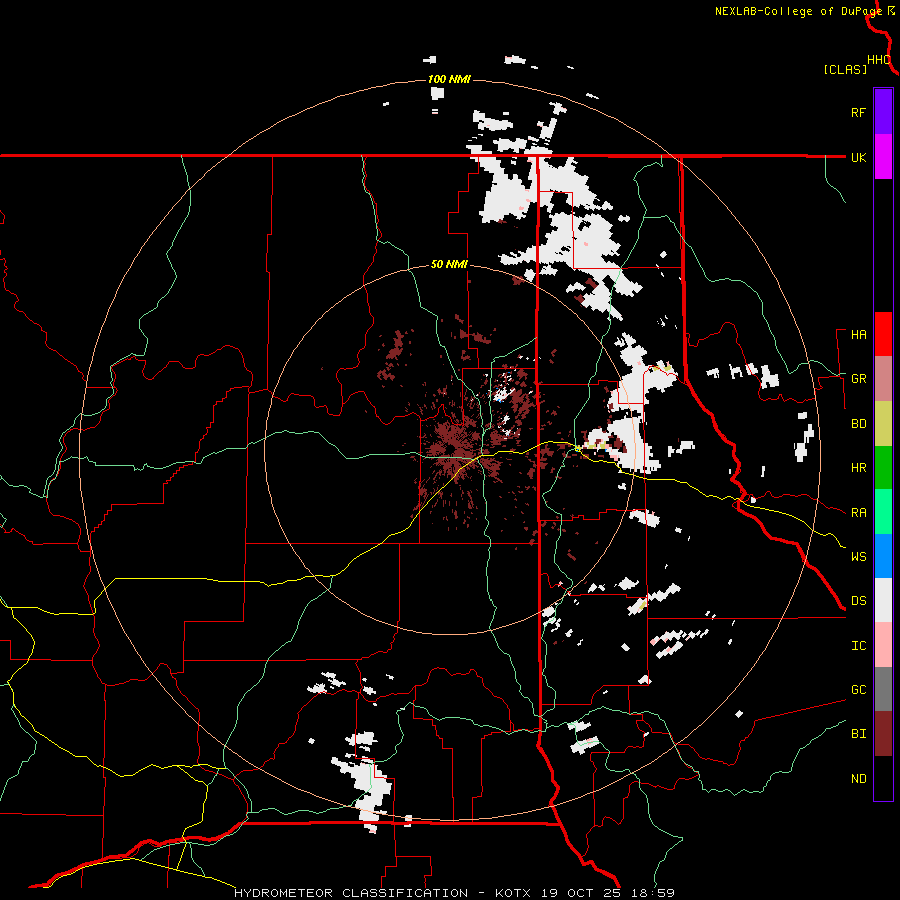Click the HR legend label
The height and width of the screenshot is (900, 900).
click(x=858, y=468)
